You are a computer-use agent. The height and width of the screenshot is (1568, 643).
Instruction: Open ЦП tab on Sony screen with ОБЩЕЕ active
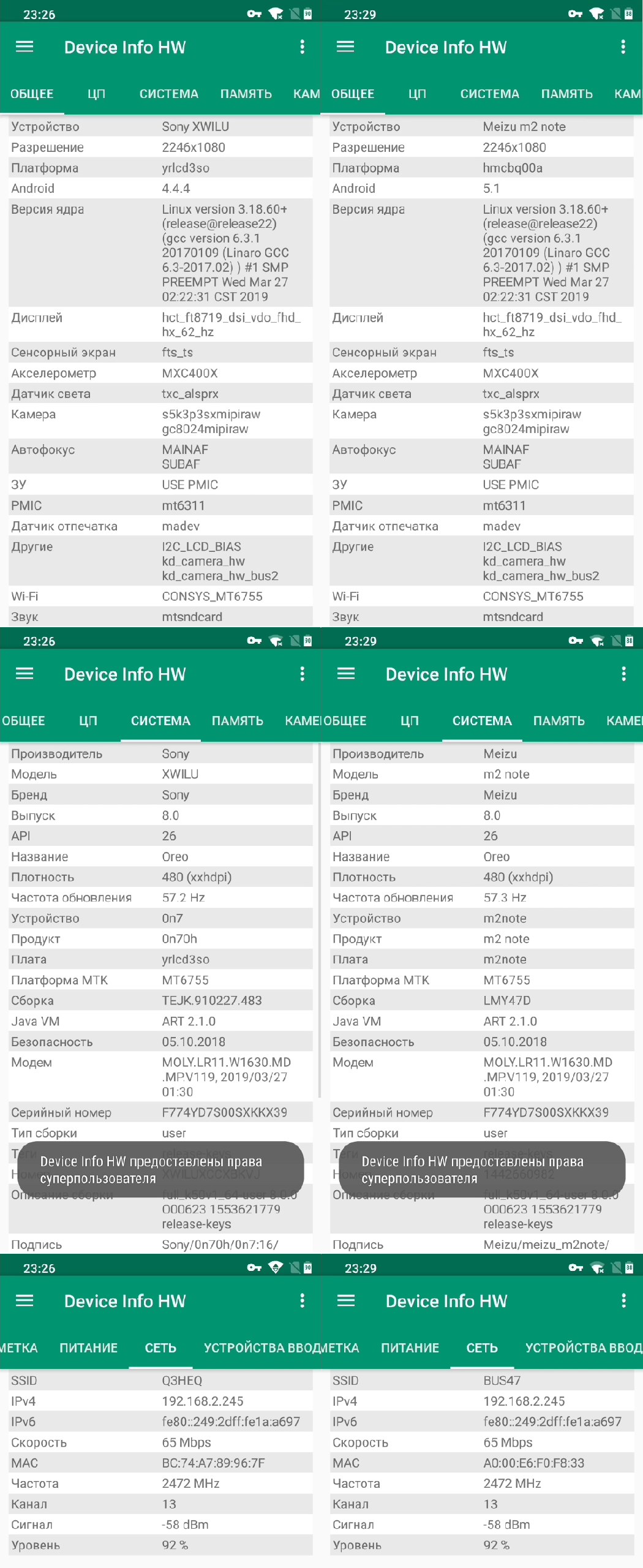click(x=96, y=94)
